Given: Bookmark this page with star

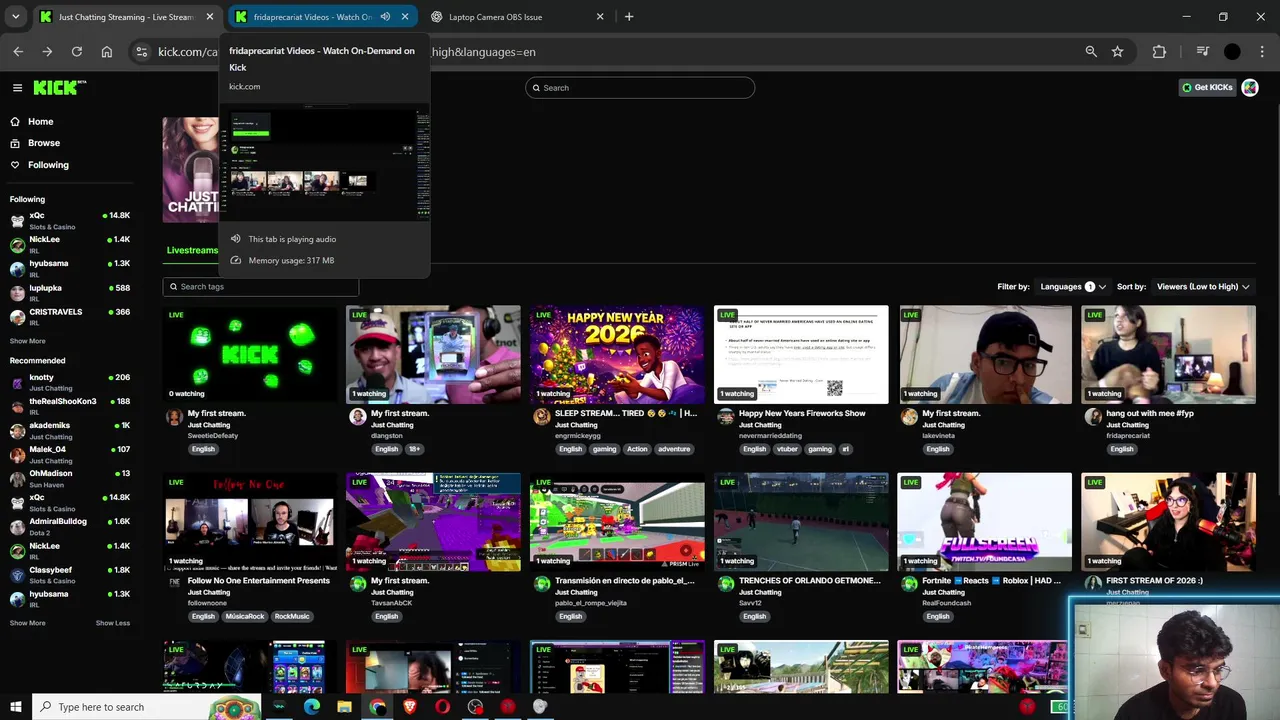Looking at the screenshot, I should point(1118,52).
